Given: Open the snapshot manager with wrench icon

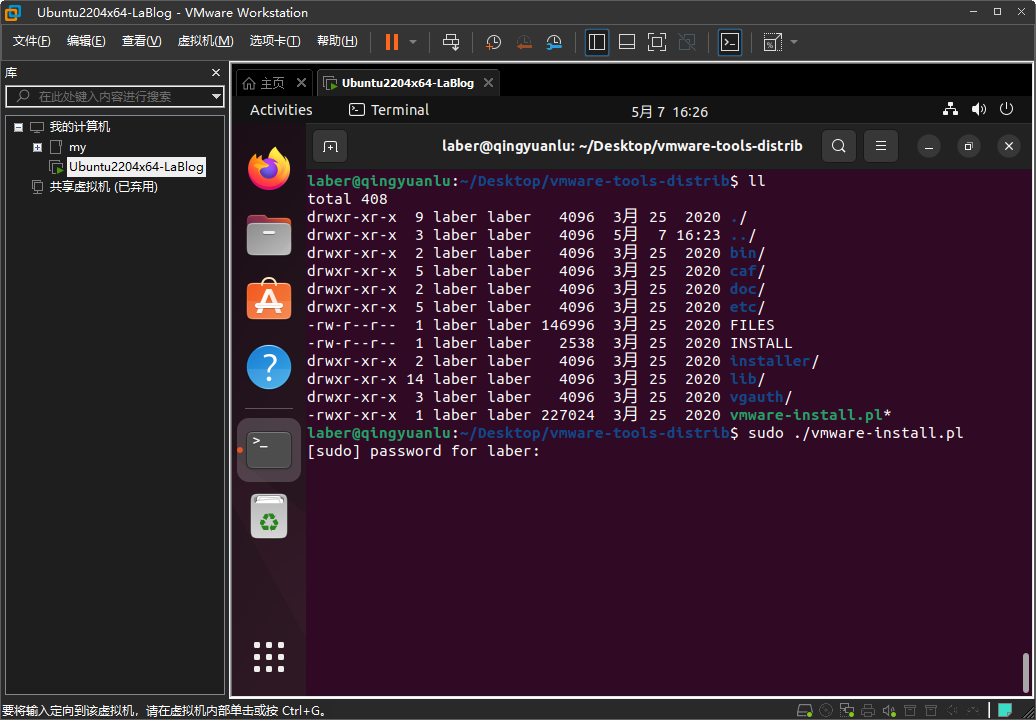Looking at the screenshot, I should (x=554, y=42).
